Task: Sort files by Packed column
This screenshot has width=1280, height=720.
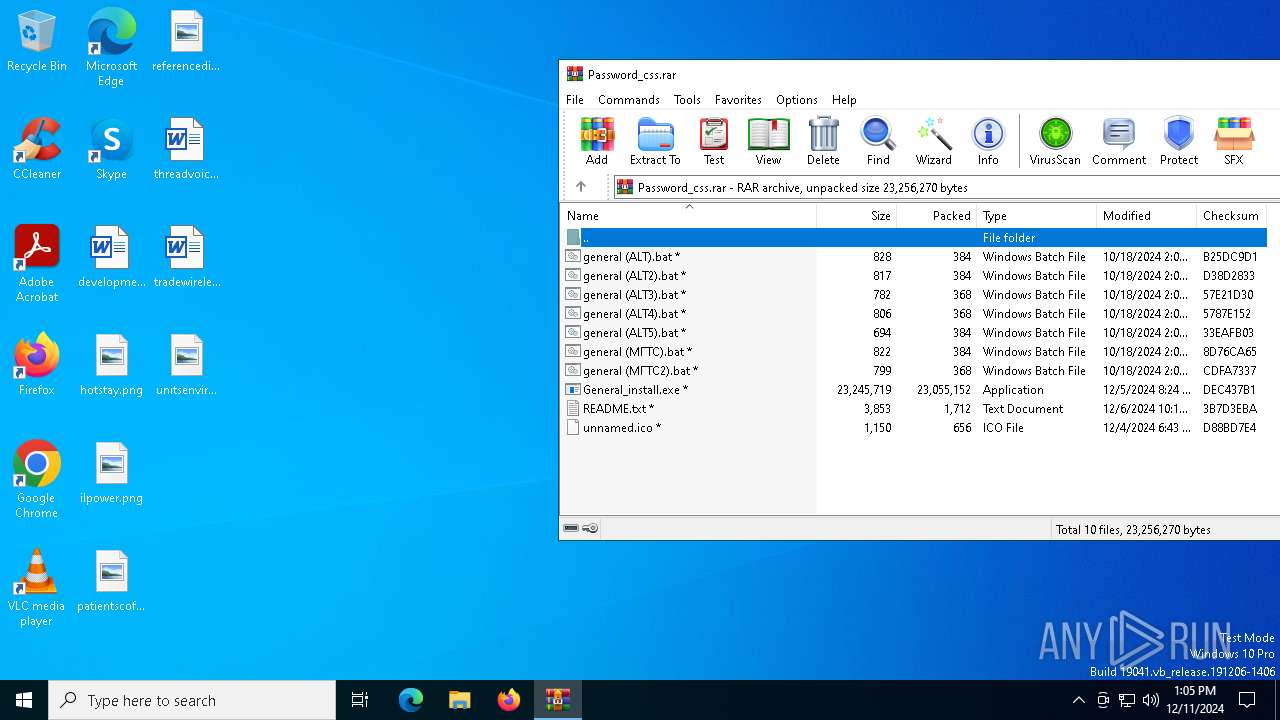Action: tap(937, 216)
